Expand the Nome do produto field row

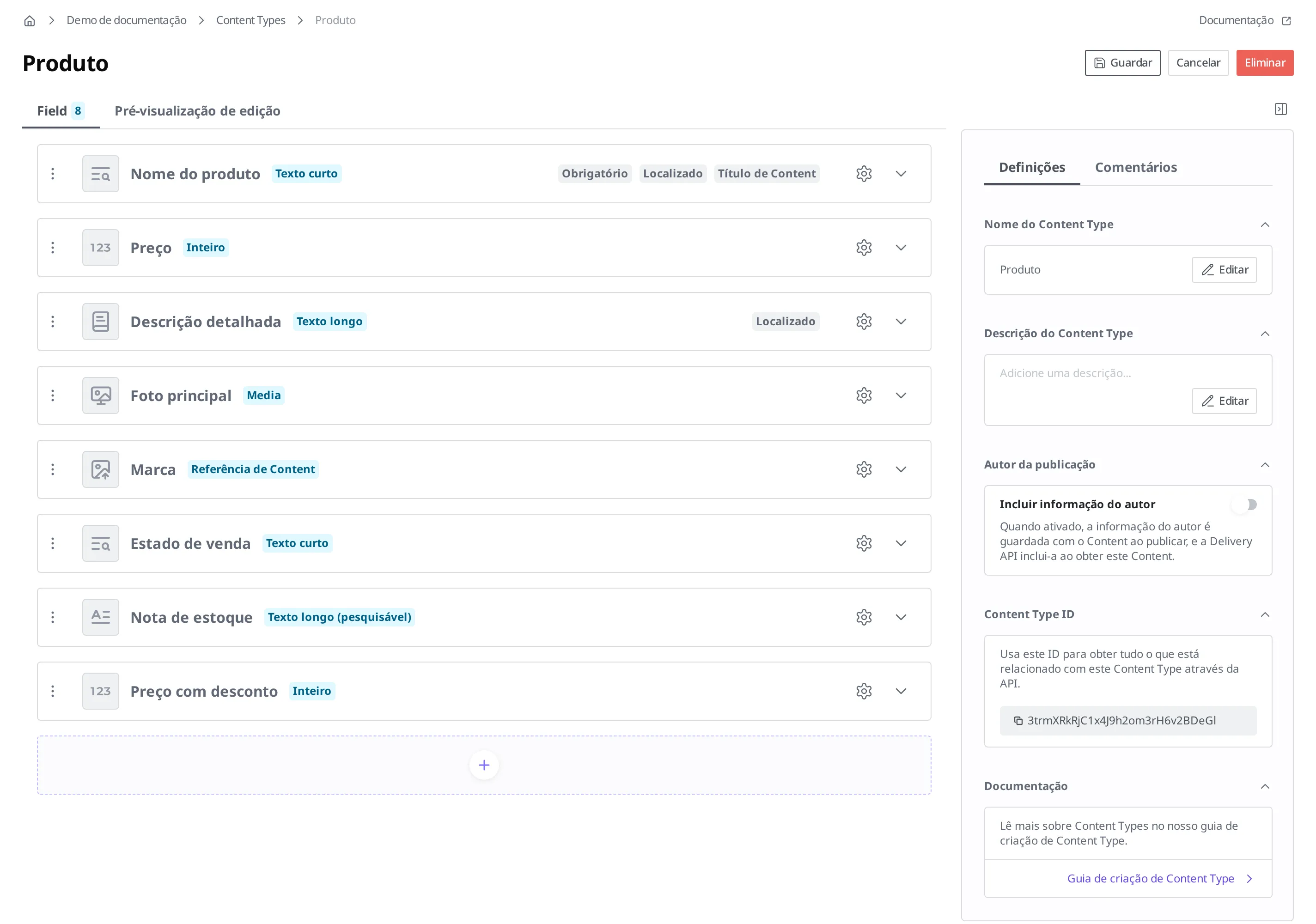(901, 174)
